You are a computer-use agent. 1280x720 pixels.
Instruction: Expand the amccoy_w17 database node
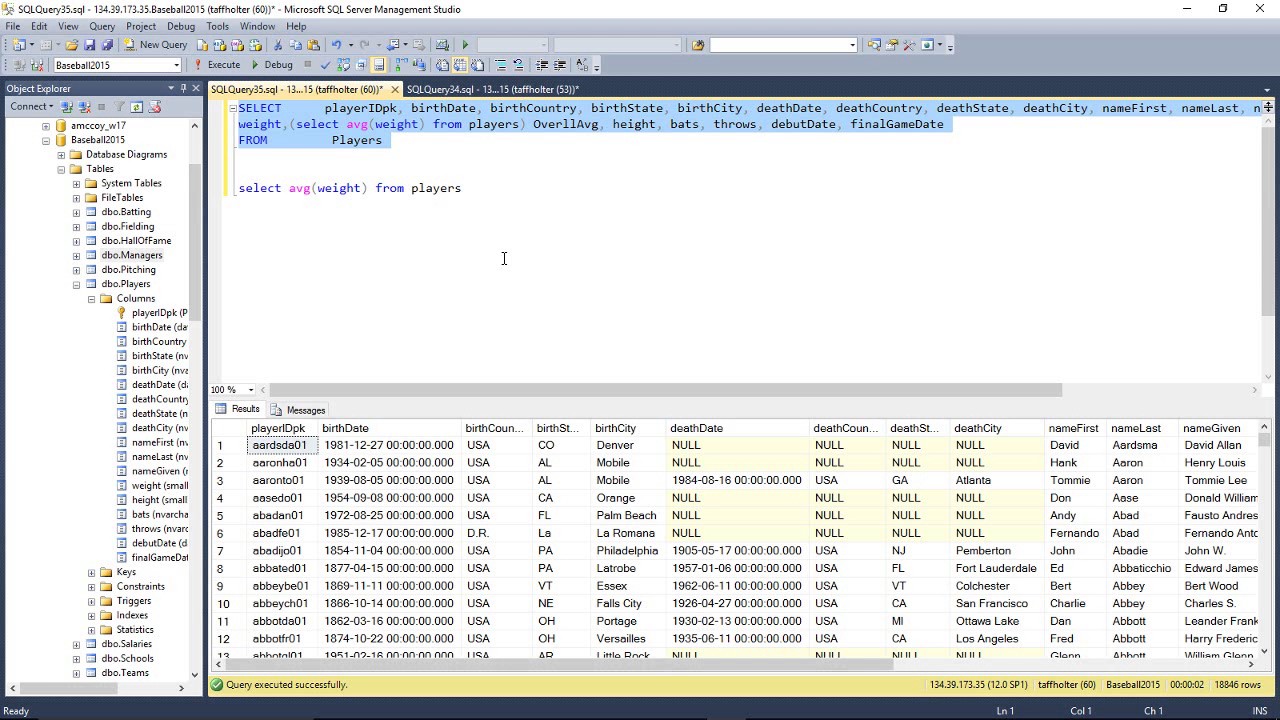[46, 126]
